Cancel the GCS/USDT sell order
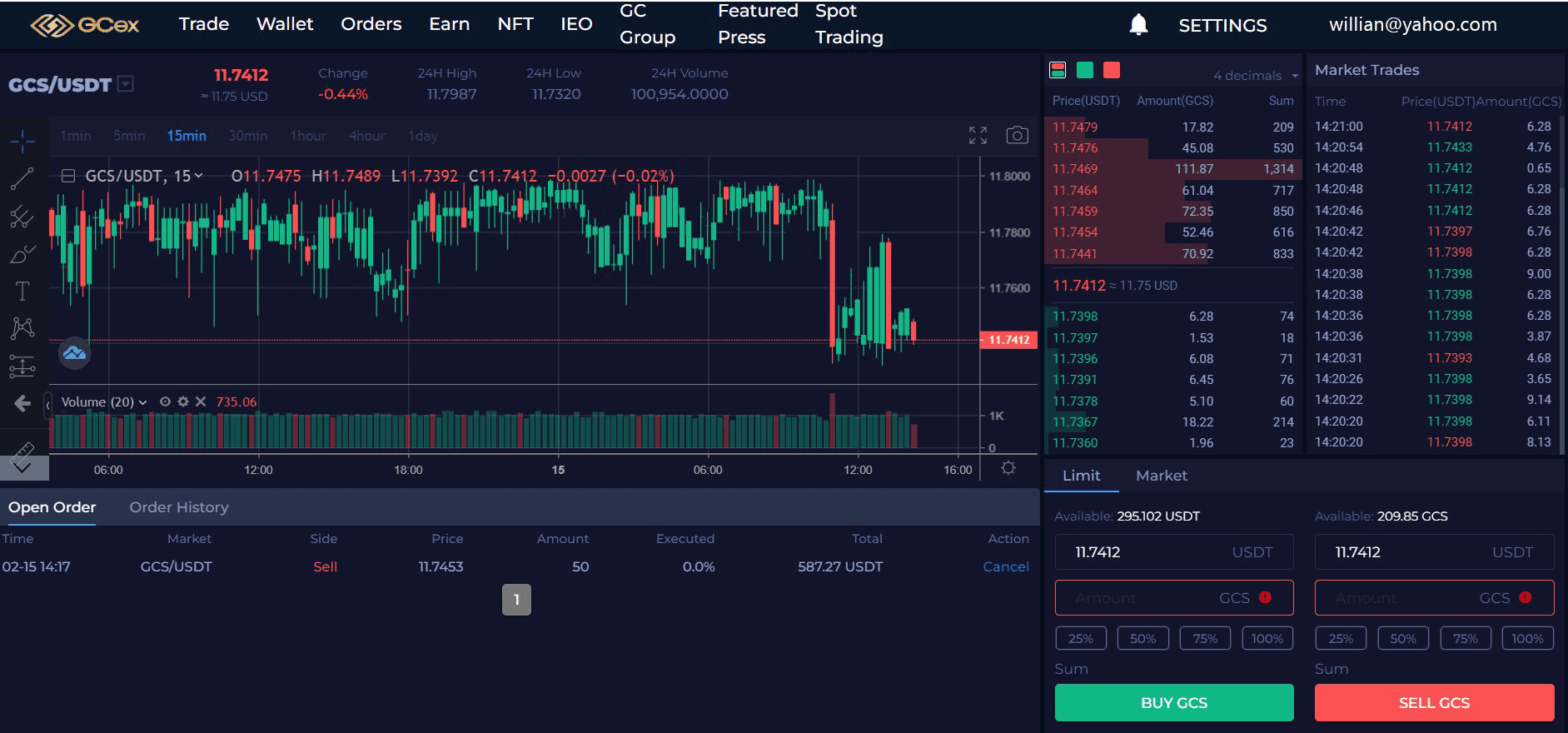The image size is (1568, 733). click(1006, 566)
